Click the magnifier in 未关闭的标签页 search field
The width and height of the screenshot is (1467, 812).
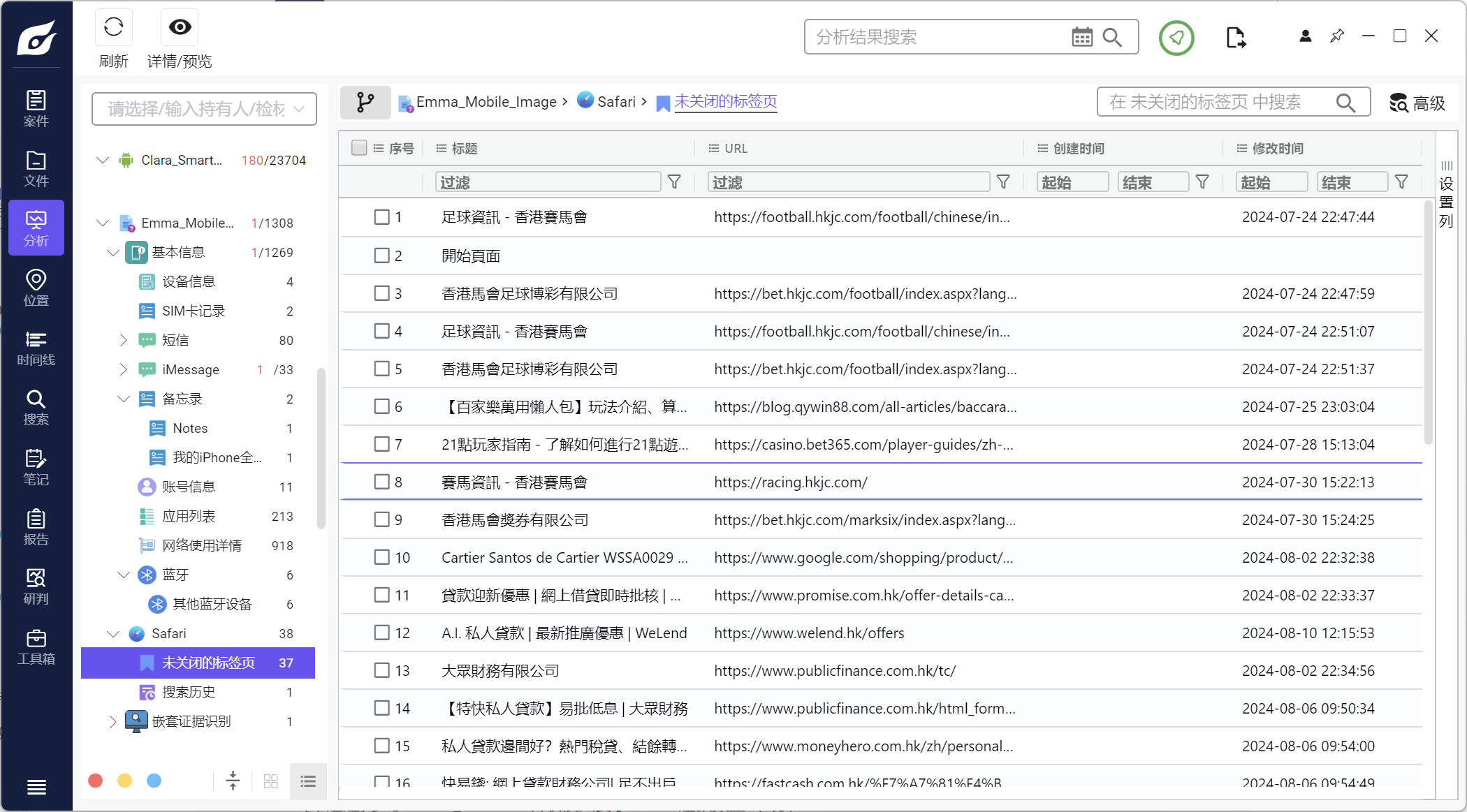click(x=1346, y=103)
